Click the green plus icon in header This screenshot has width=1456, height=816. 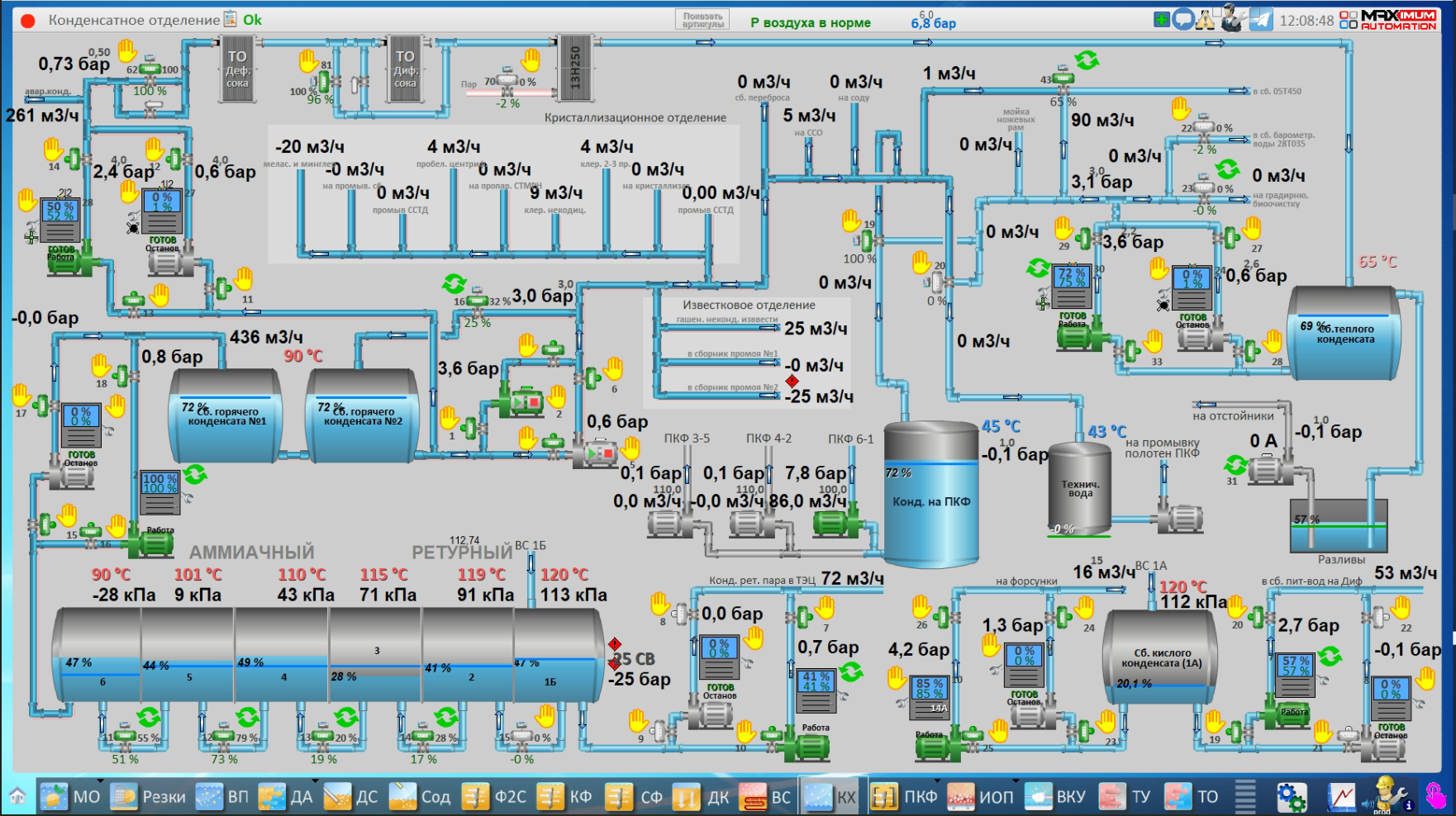(1162, 20)
